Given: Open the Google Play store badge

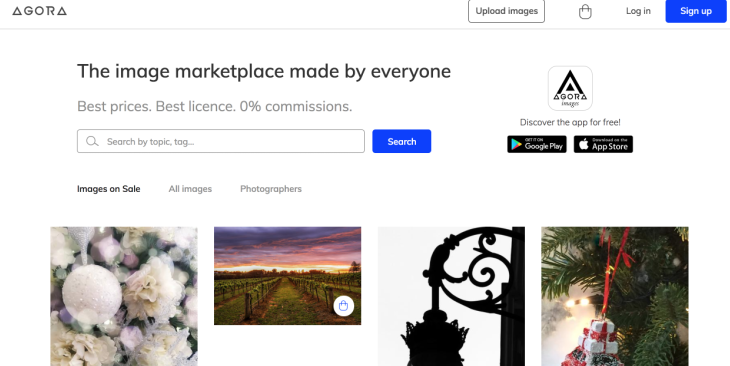Looking at the screenshot, I should tap(537, 144).
